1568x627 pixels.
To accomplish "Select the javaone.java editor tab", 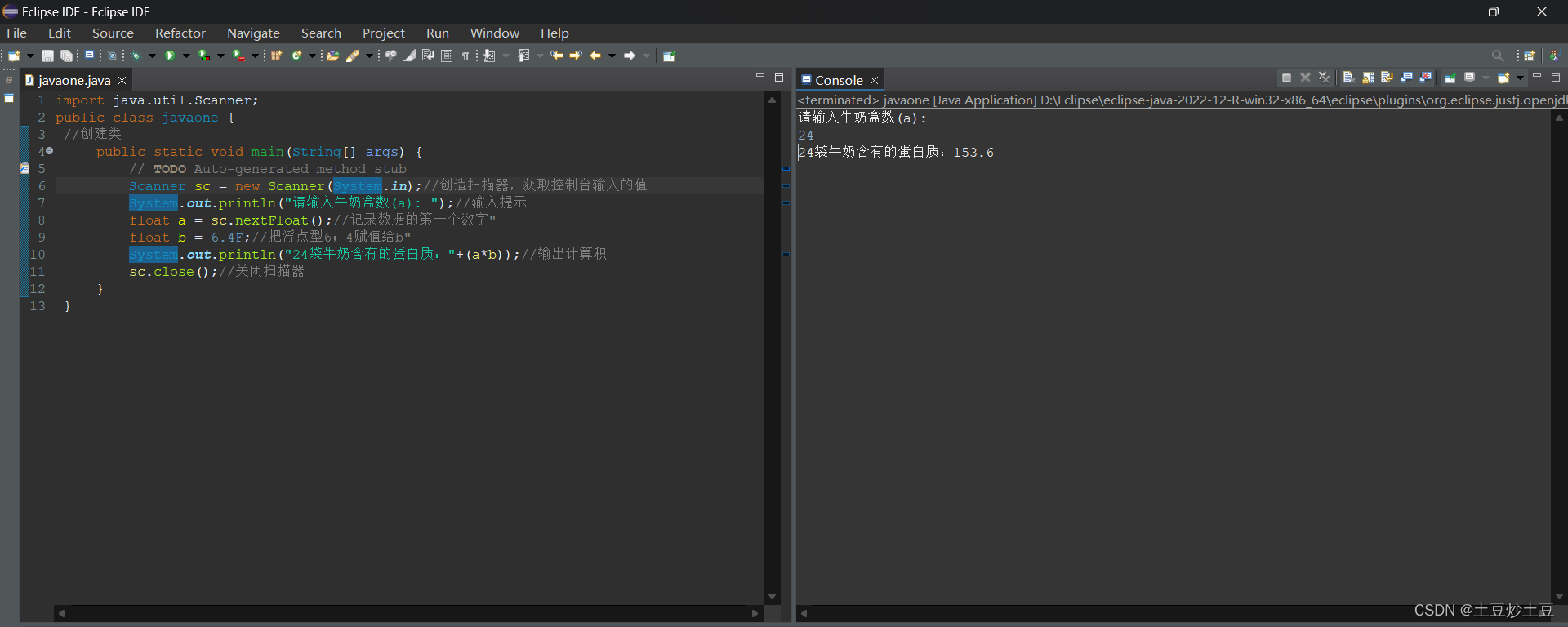I will [x=74, y=80].
